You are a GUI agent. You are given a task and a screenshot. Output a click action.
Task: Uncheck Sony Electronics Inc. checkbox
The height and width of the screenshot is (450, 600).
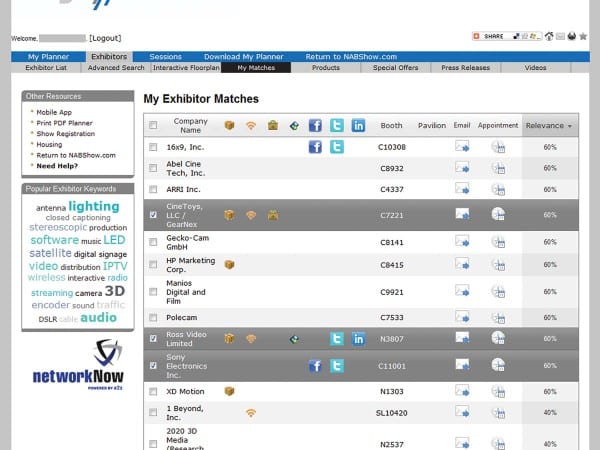tap(153, 366)
